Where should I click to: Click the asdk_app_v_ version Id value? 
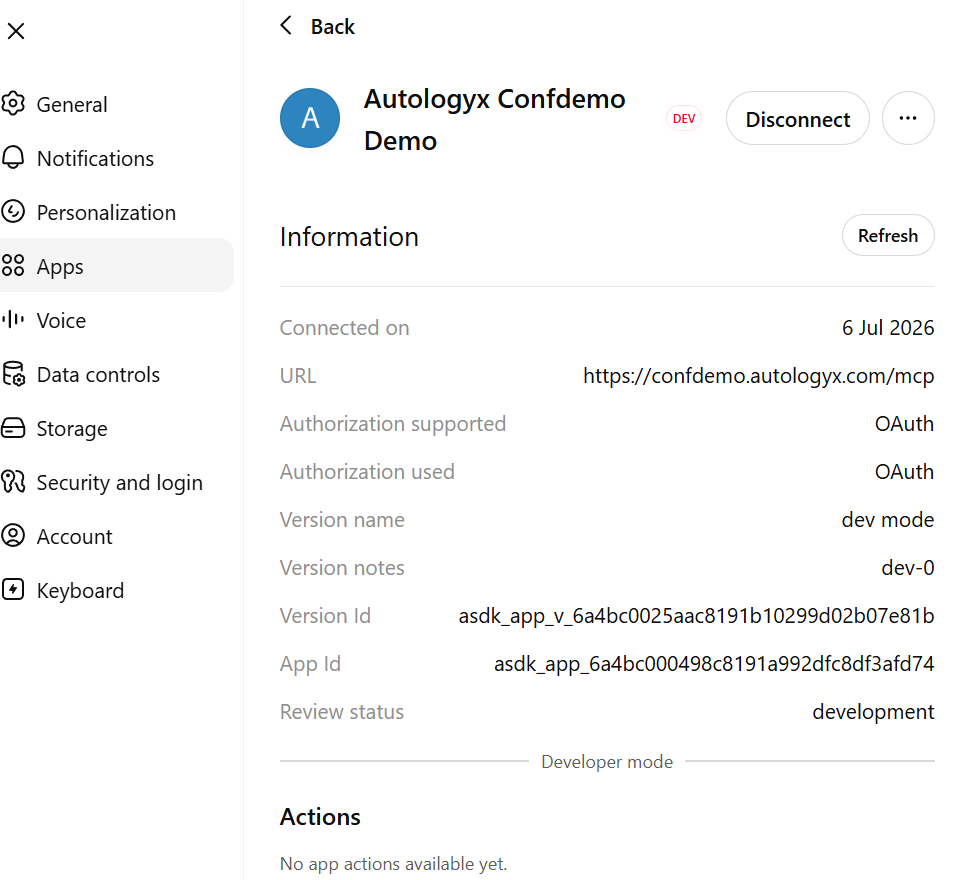pos(696,616)
